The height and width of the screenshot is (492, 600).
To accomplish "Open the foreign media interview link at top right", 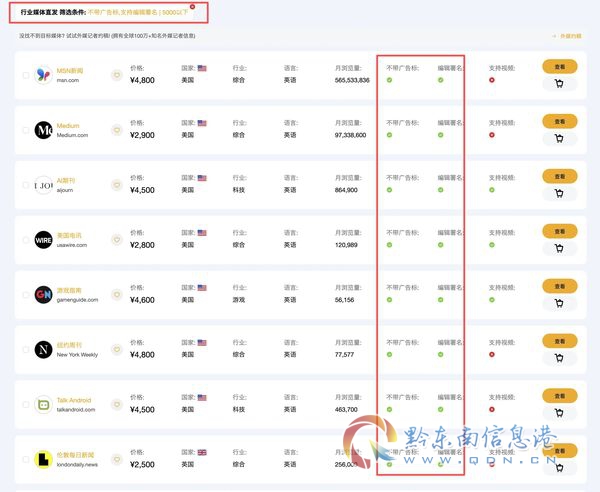I will tap(567, 36).
